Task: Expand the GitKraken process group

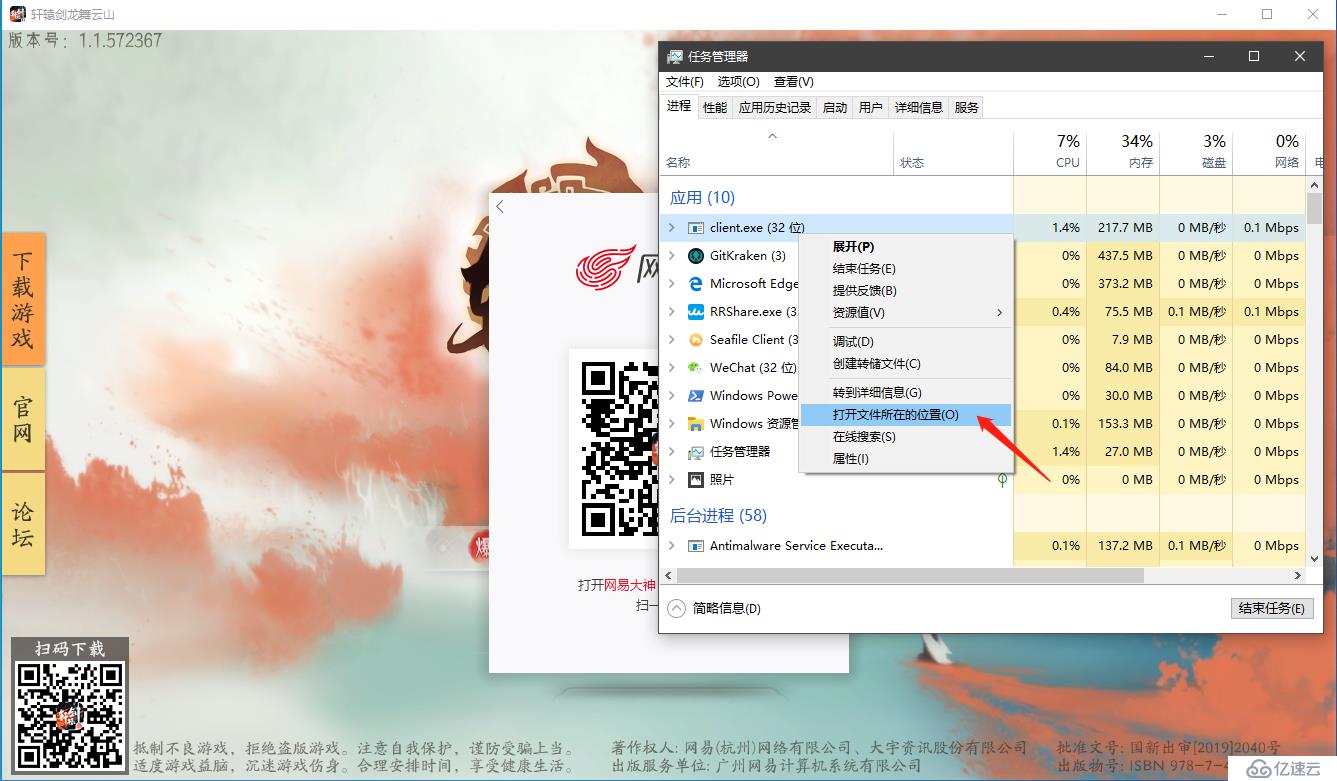Action: click(x=672, y=256)
